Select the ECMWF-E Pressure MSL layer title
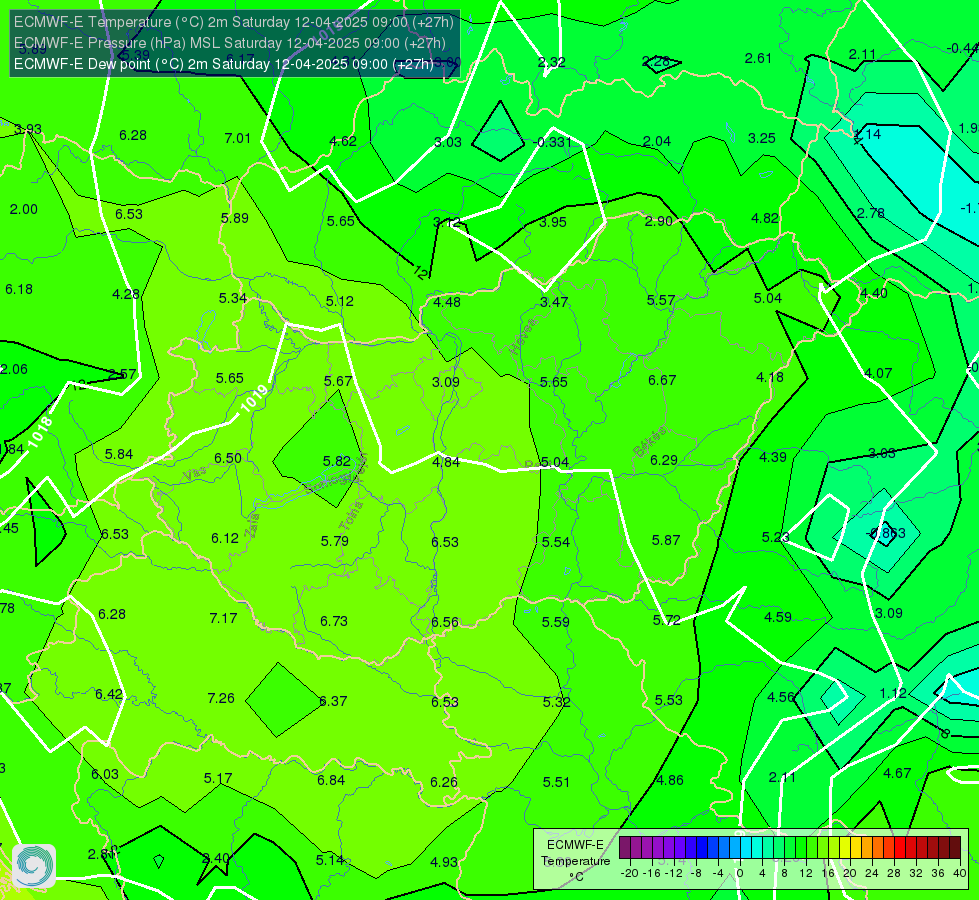The width and height of the screenshot is (979, 900). (230, 43)
